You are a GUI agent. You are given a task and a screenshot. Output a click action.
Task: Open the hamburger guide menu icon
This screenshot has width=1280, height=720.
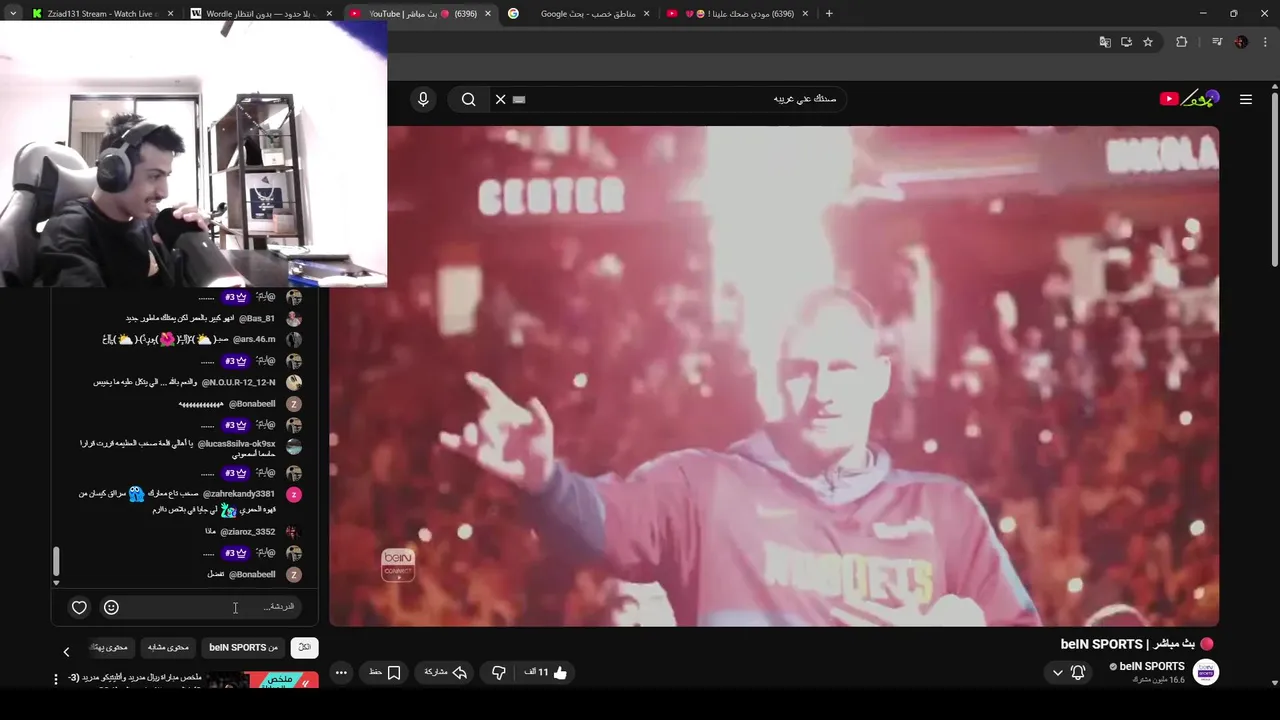coord(1246,99)
